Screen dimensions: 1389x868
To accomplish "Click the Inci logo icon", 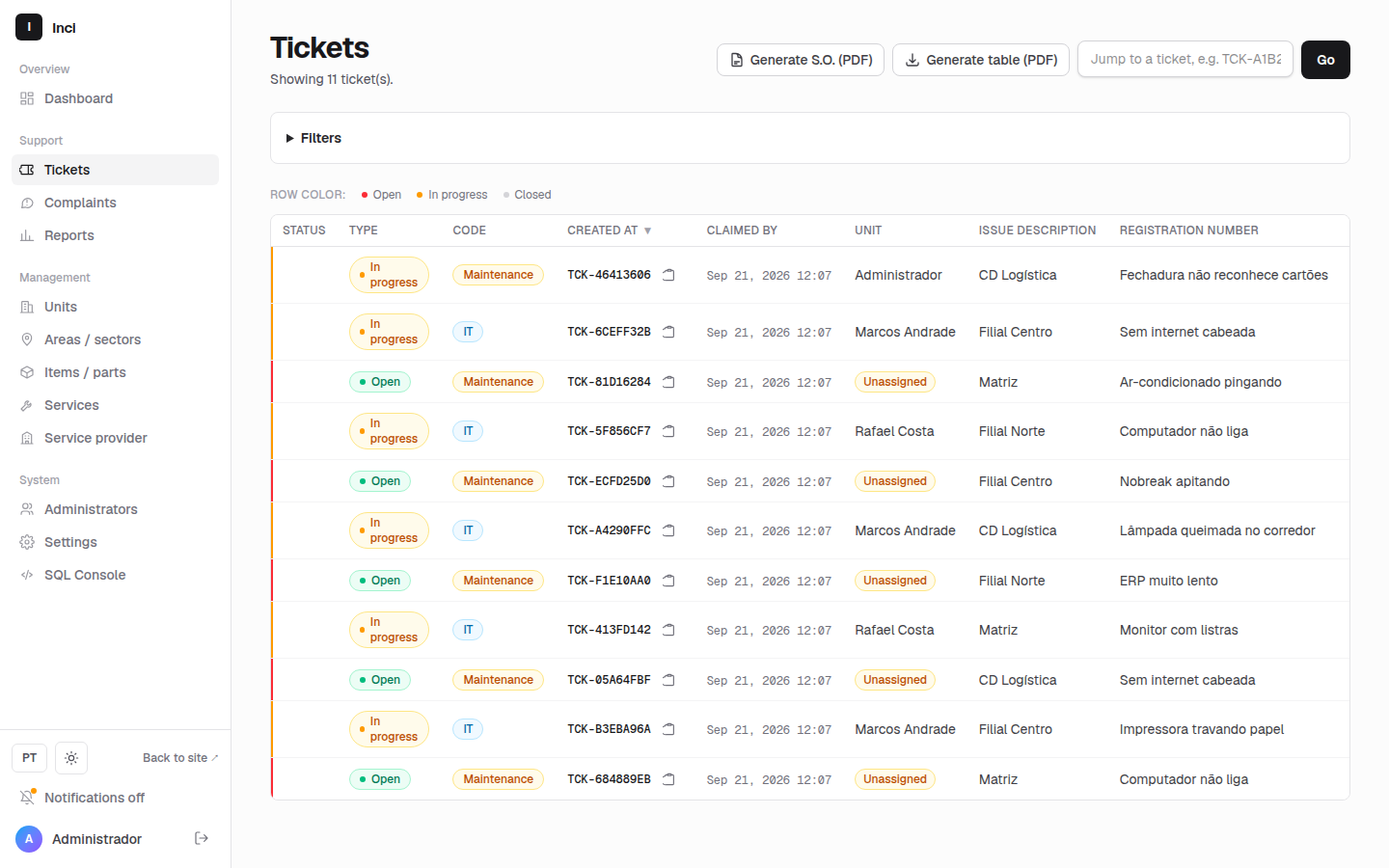I will click(x=29, y=27).
